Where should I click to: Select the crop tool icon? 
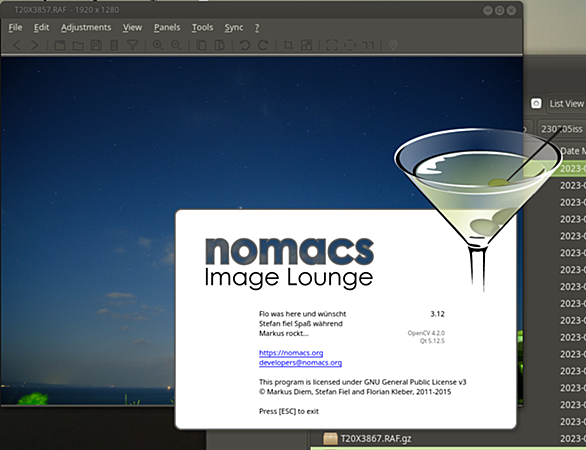(x=288, y=45)
